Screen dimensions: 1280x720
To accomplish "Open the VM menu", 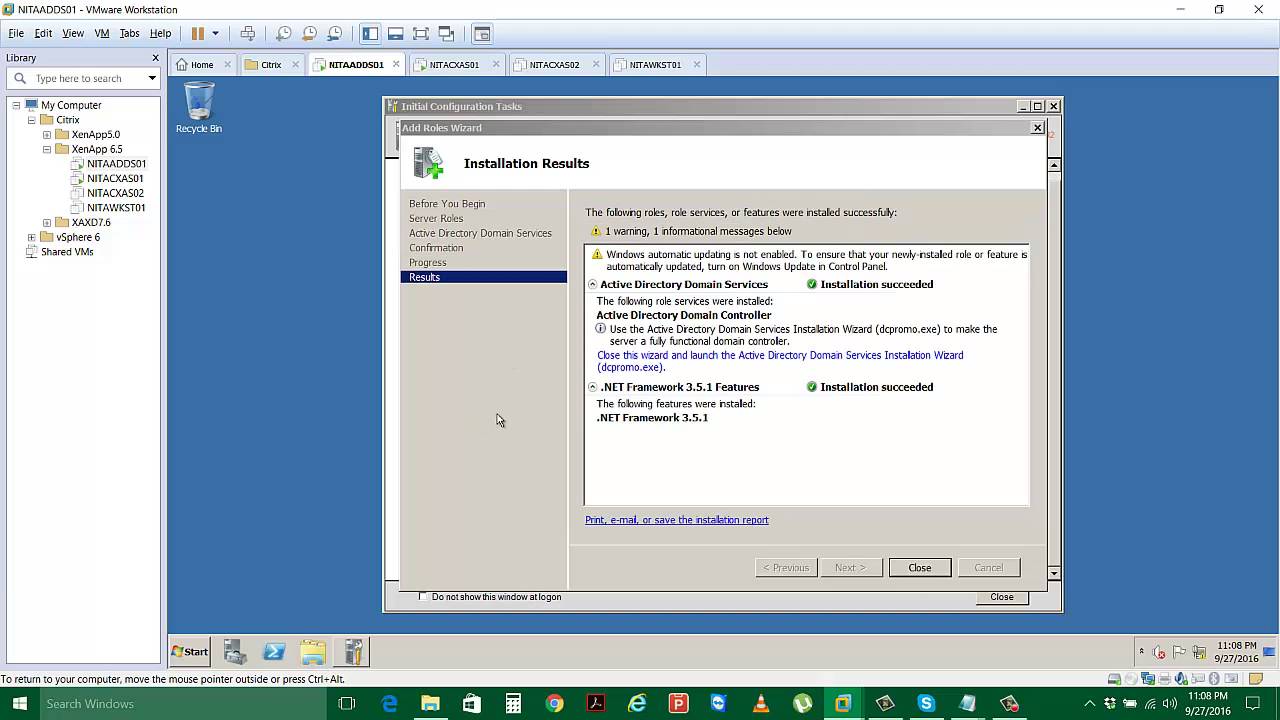I will (102, 33).
